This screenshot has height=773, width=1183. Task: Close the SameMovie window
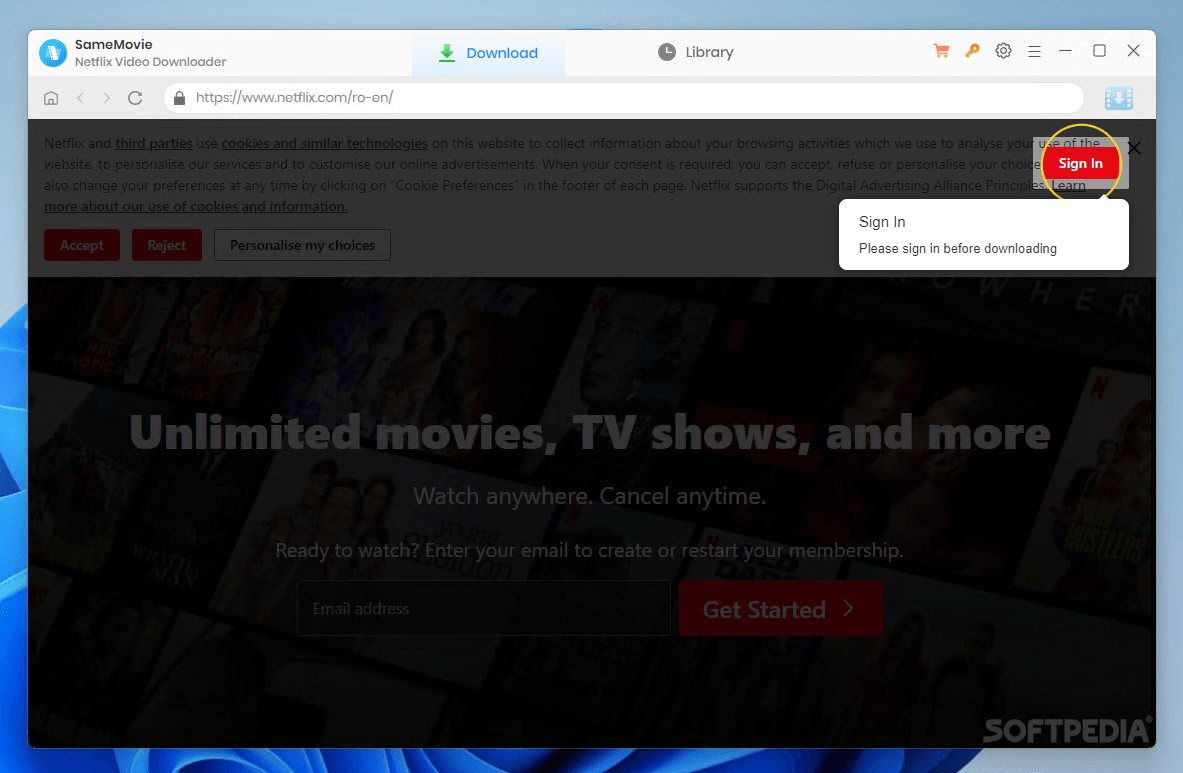click(1133, 51)
